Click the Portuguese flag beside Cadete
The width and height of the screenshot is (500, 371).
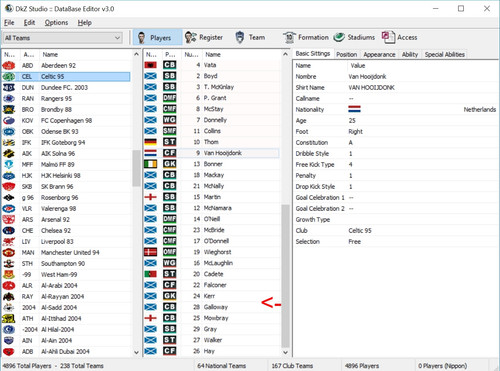point(151,274)
